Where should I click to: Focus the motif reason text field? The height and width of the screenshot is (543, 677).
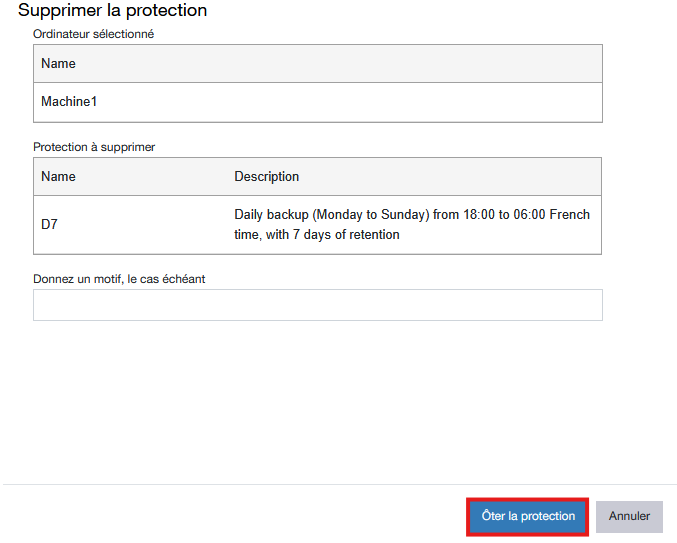point(317,305)
